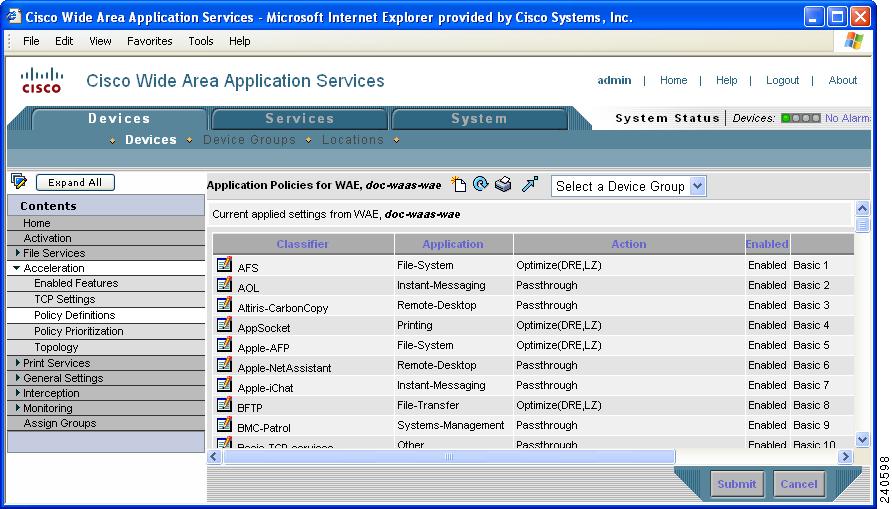Image resolution: width=892 pixels, height=509 pixels.
Task: Select Policy Definitions in sidebar
Action: 75,314
